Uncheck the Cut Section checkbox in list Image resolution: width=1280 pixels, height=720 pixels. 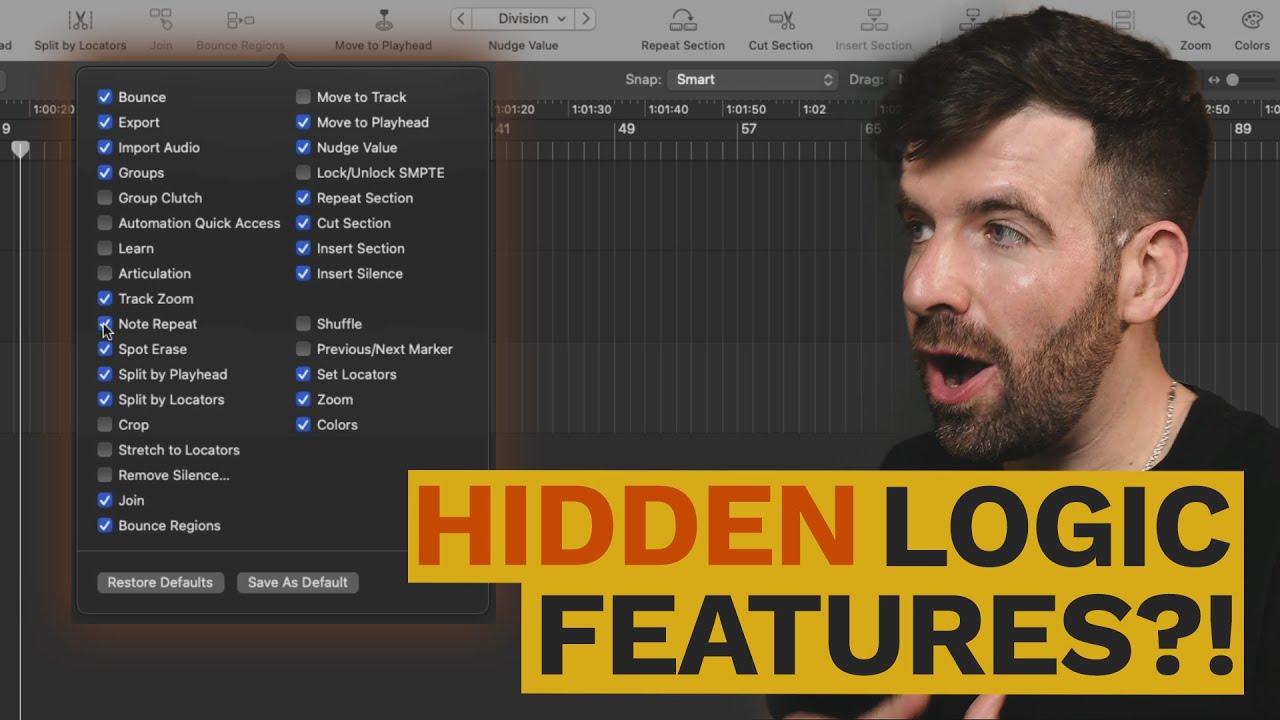(303, 223)
